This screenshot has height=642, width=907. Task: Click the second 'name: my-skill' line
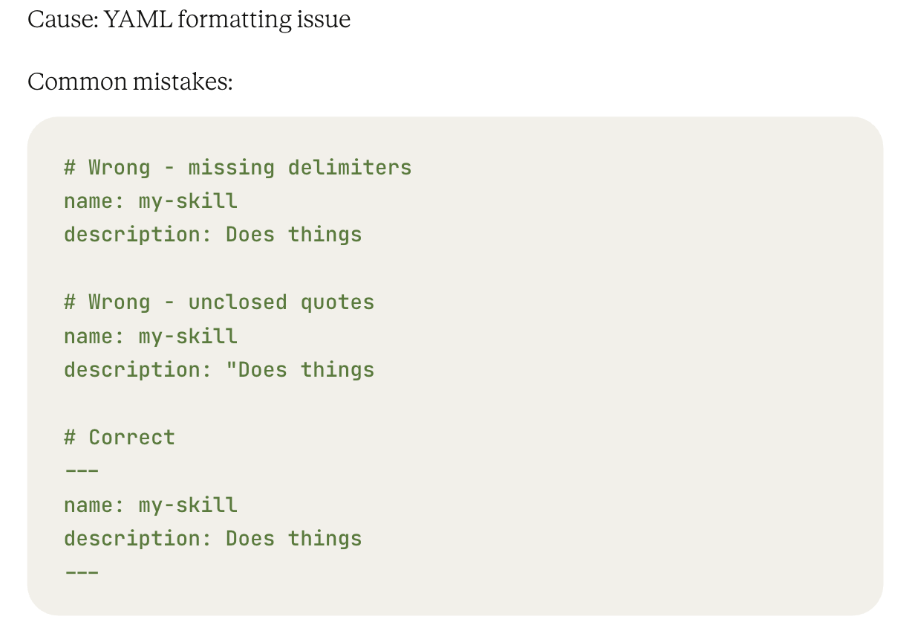[150, 337]
